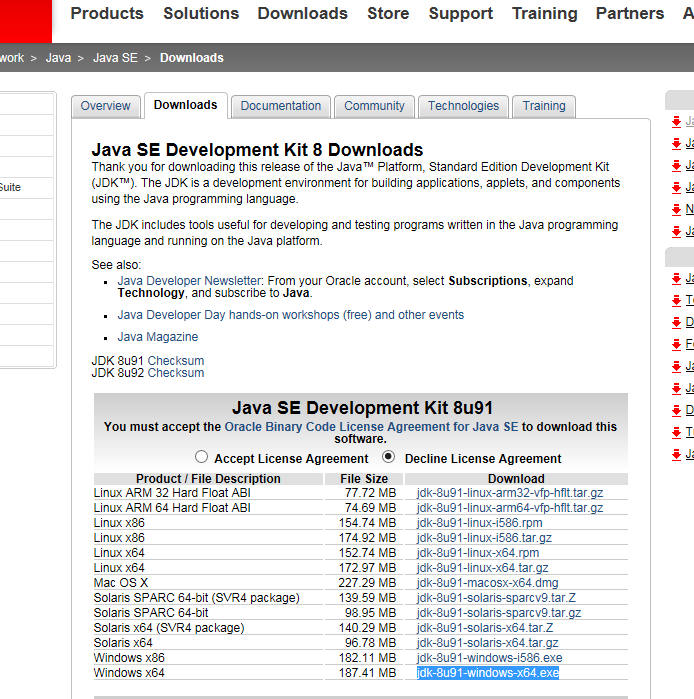Download jdk-8u91-windows-i586.exe
This screenshot has width=694, height=699.
pyautogui.click(x=489, y=658)
